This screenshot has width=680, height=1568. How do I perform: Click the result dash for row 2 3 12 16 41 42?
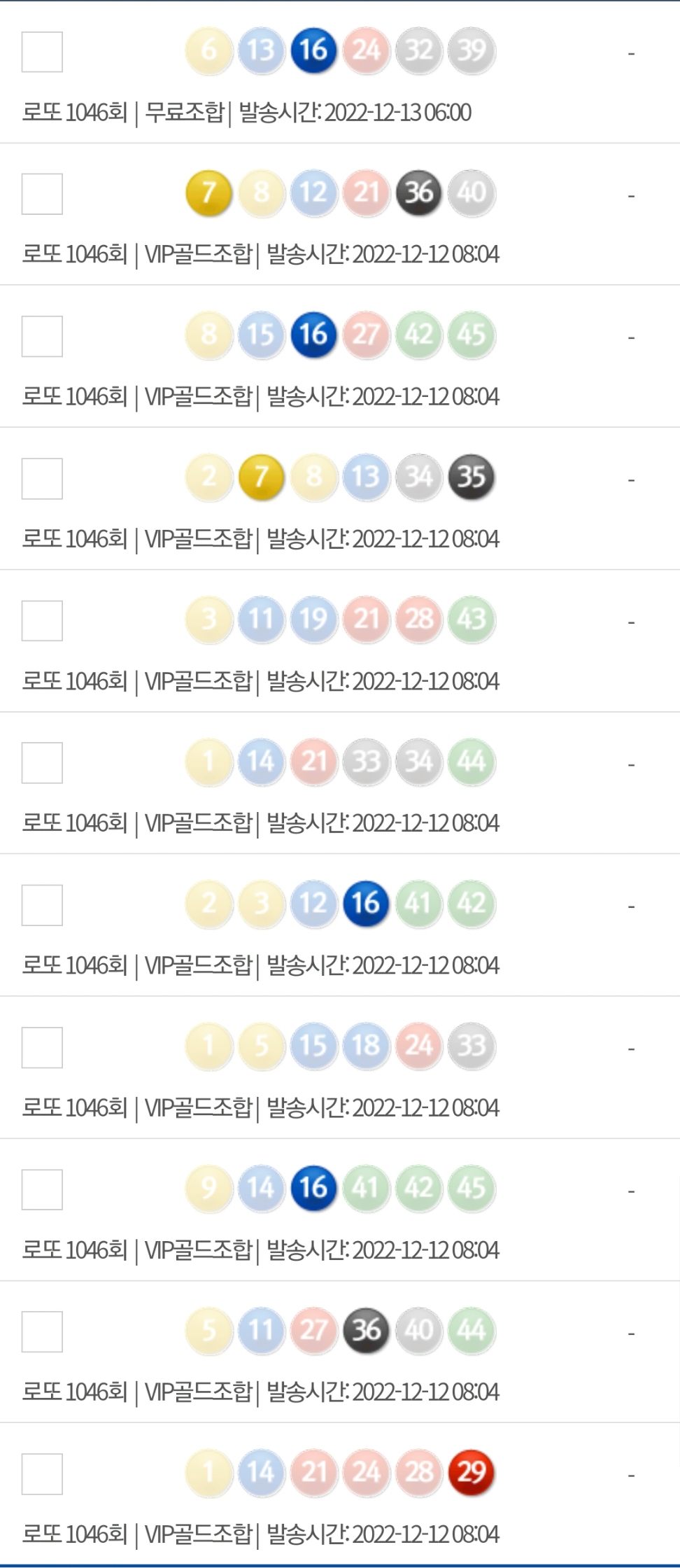631,906
